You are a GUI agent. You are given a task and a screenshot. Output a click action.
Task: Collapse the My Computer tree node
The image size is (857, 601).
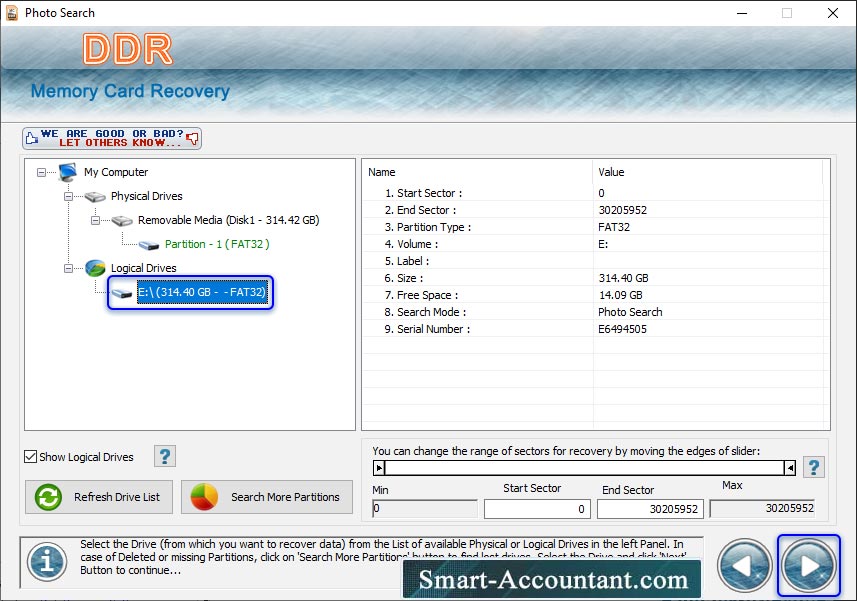tap(42, 172)
